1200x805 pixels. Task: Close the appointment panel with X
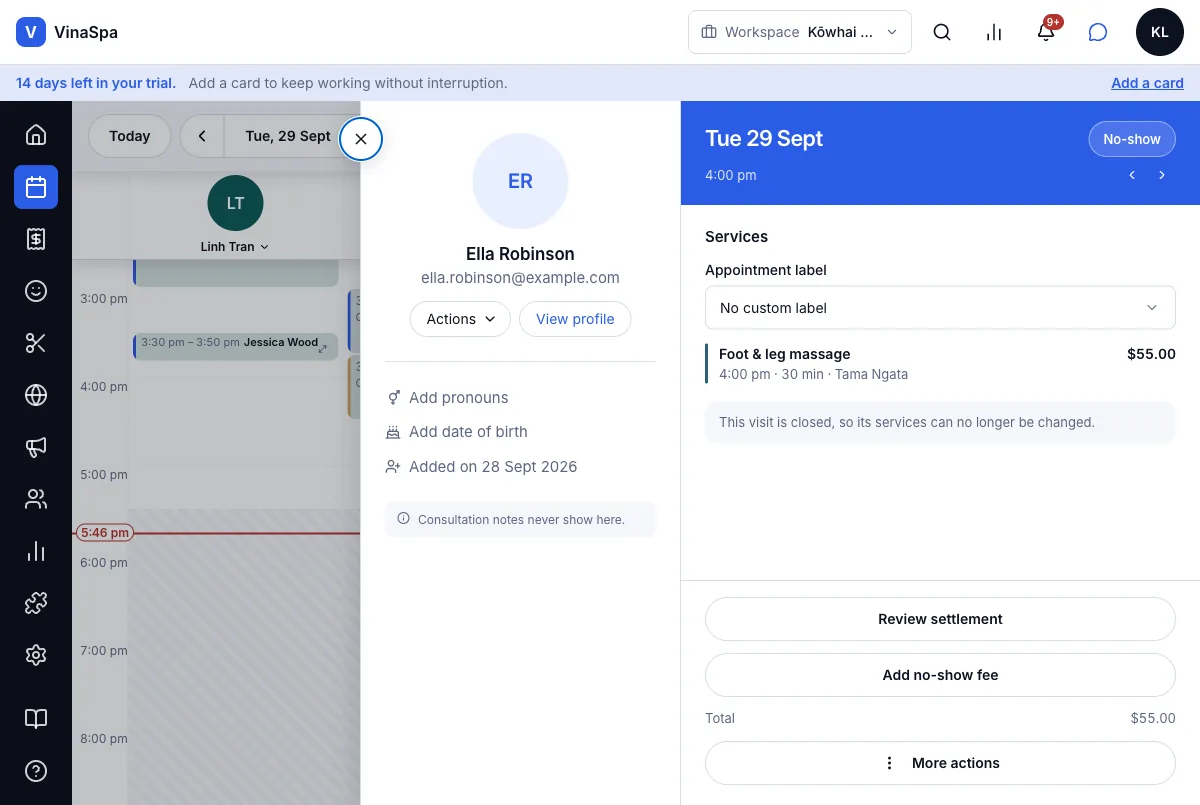[x=361, y=139]
